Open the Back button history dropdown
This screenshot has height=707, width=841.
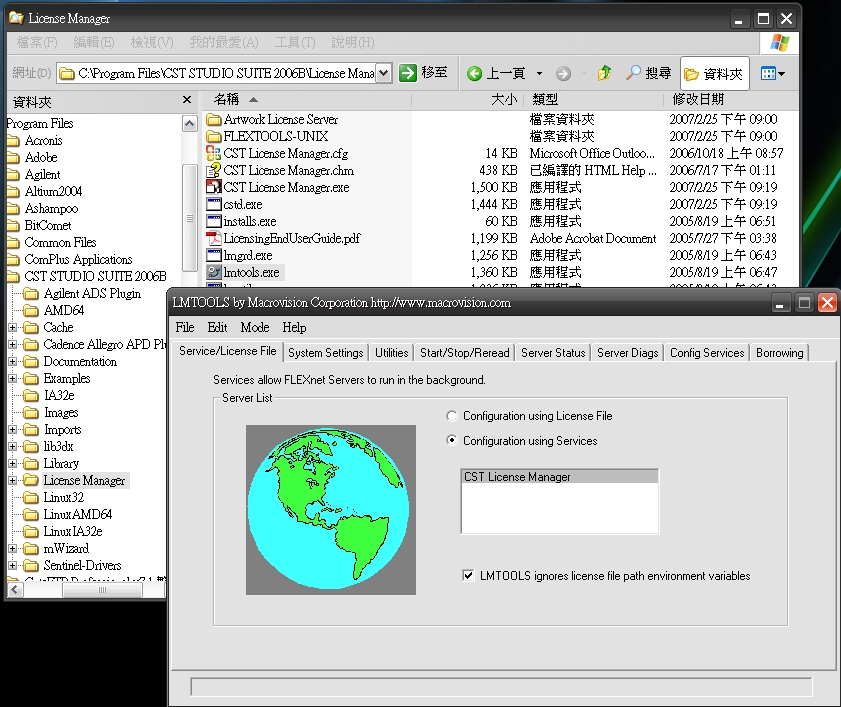[540, 73]
